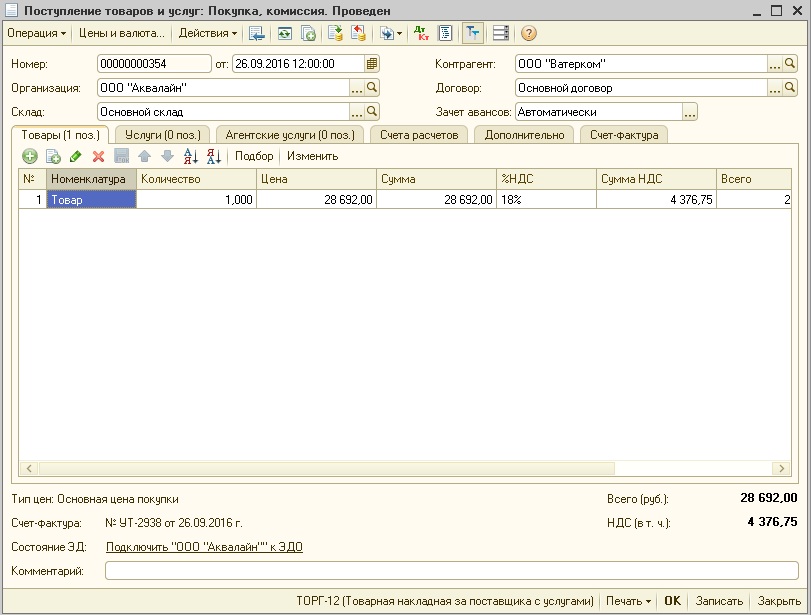Click the pencil edit row icon
This screenshot has height=615, width=811.
pos(76,156)
